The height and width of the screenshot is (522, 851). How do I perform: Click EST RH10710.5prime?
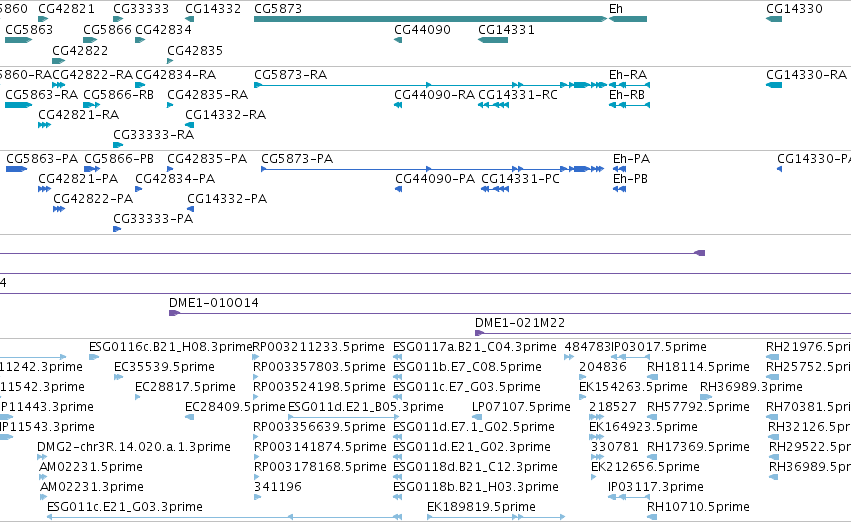click(x=652, y=517)
